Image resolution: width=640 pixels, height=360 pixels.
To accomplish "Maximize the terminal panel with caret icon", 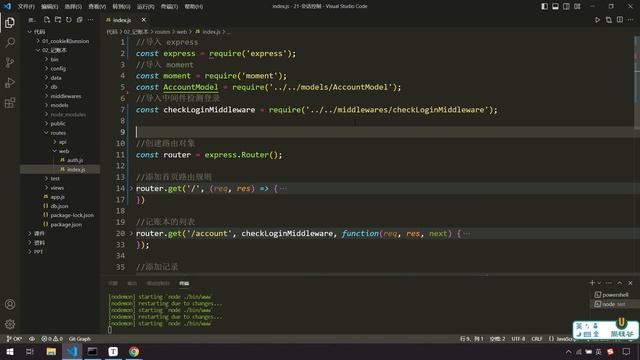I will coord(620,283).
